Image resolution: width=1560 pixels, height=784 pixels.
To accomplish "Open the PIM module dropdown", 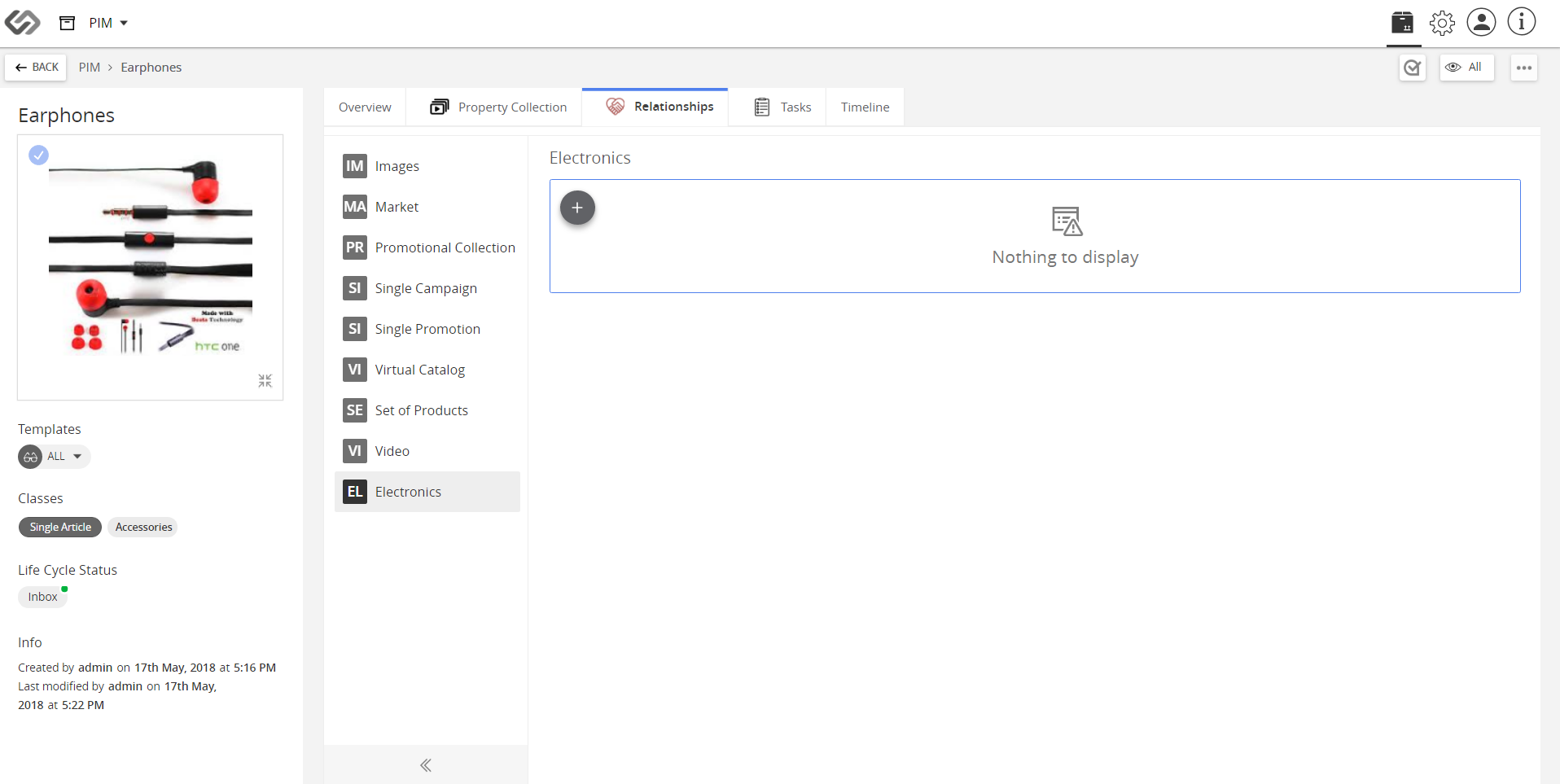I will click(x=108, y=23).
